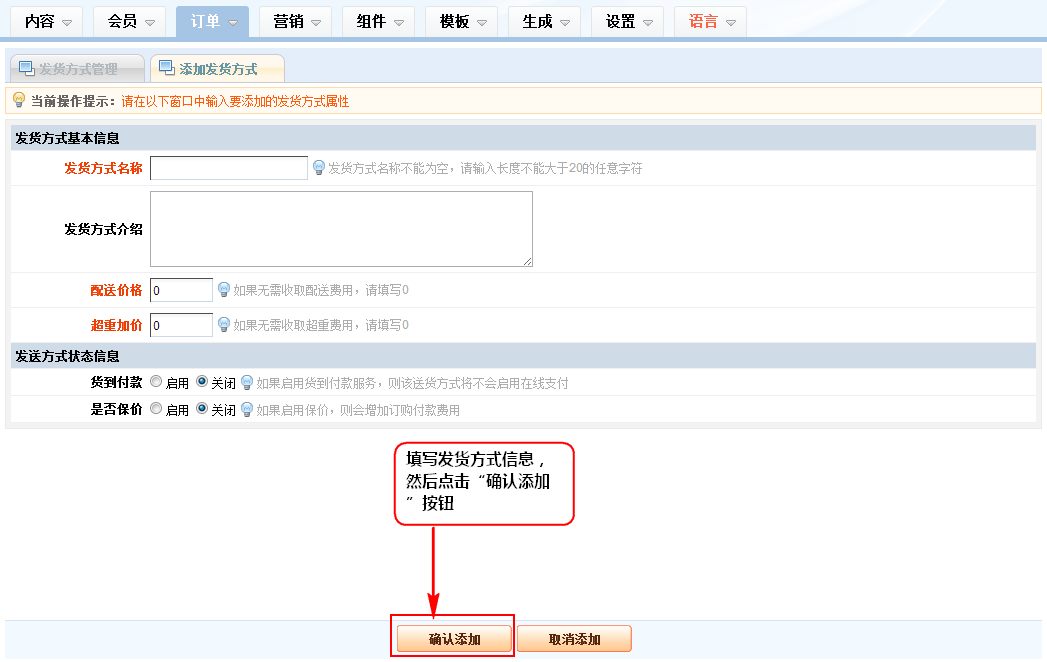Click the hint bulb icon beside 配送价格 field

(x=224, y=290)
